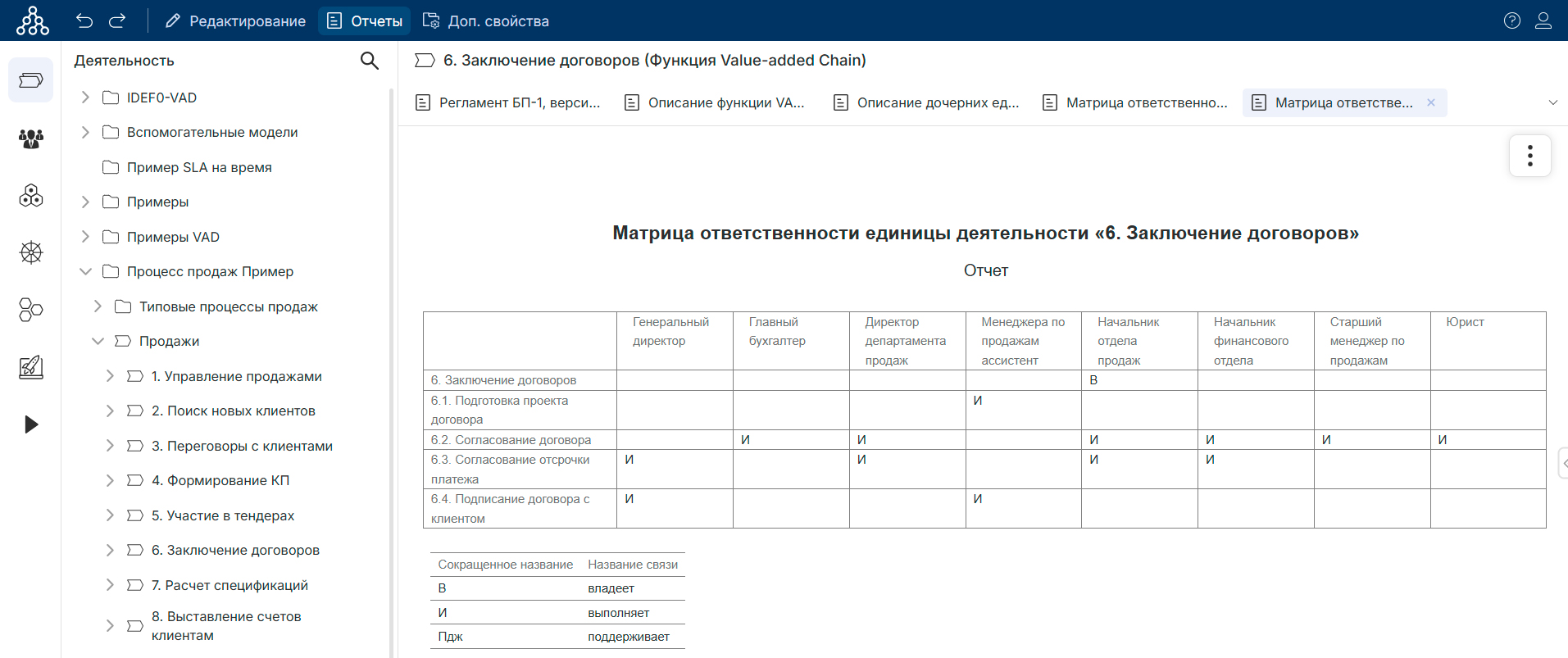
Task: Switch to Регламент БП-1 report tab
Action: [508, 102]
